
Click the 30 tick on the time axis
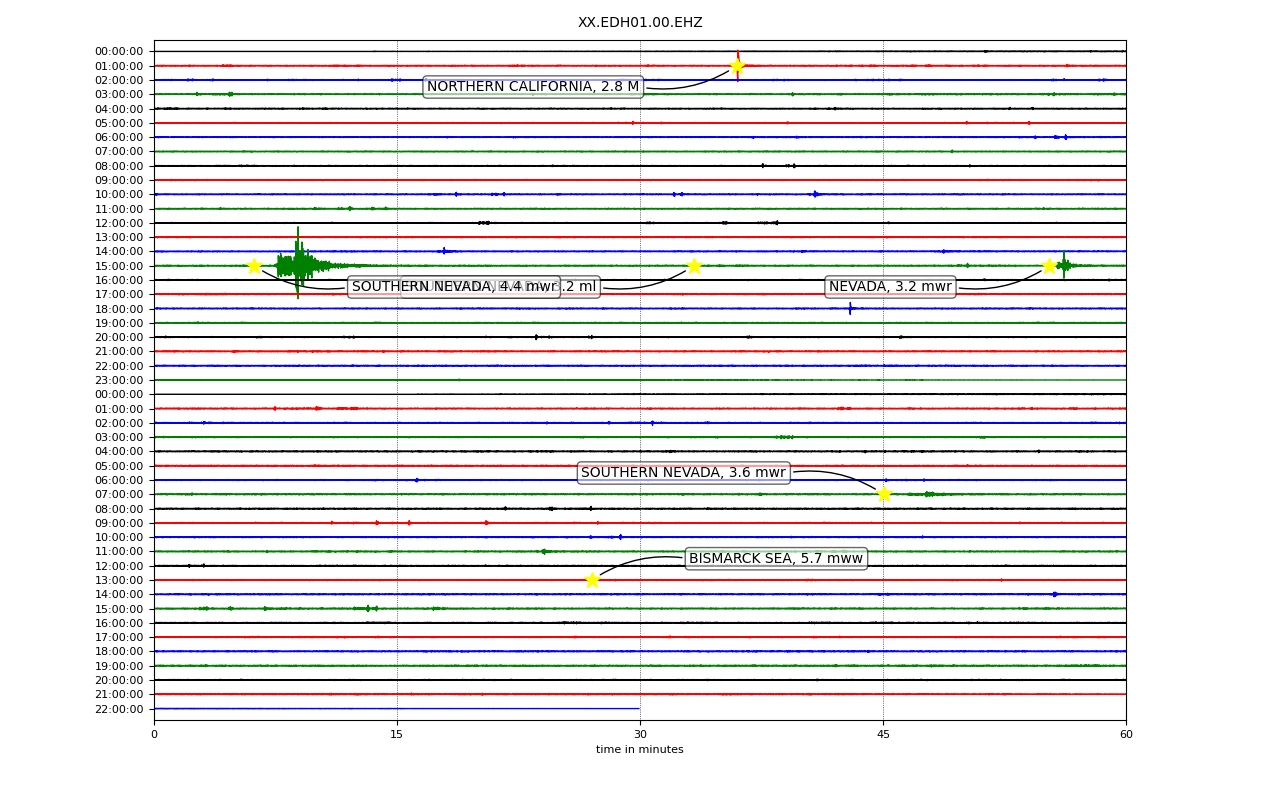[x=640, y=735]
